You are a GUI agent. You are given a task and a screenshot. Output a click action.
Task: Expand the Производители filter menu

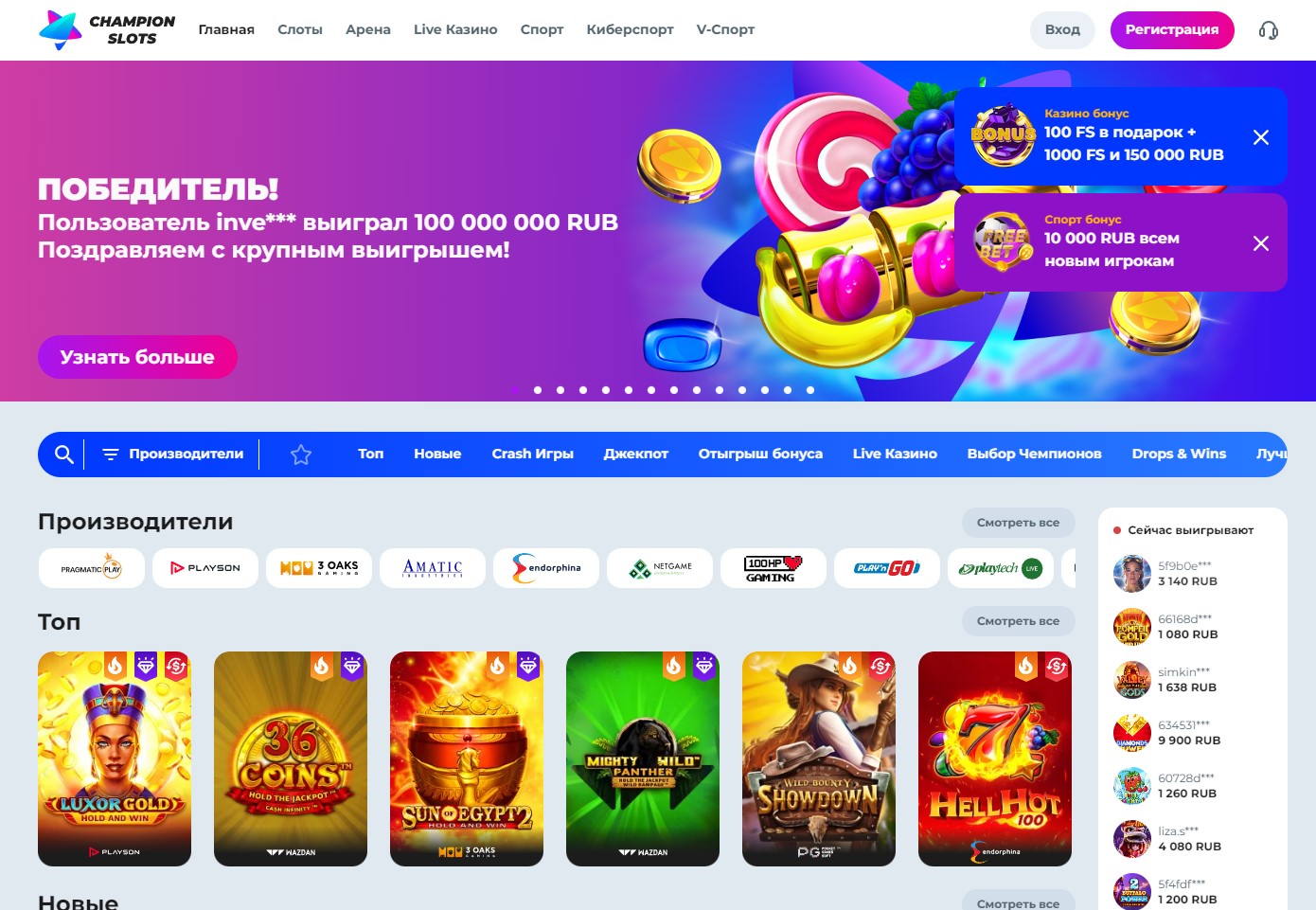[x=172, y=455]
